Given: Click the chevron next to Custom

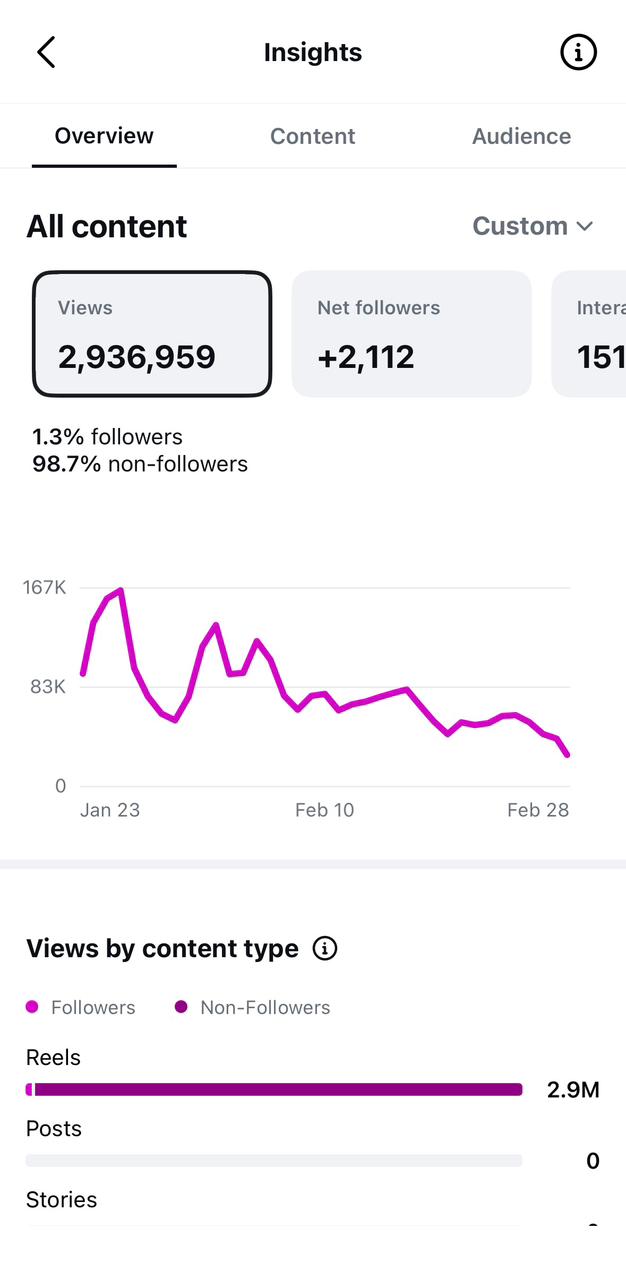Looking at the screenshot, I should tap(585, 227).
